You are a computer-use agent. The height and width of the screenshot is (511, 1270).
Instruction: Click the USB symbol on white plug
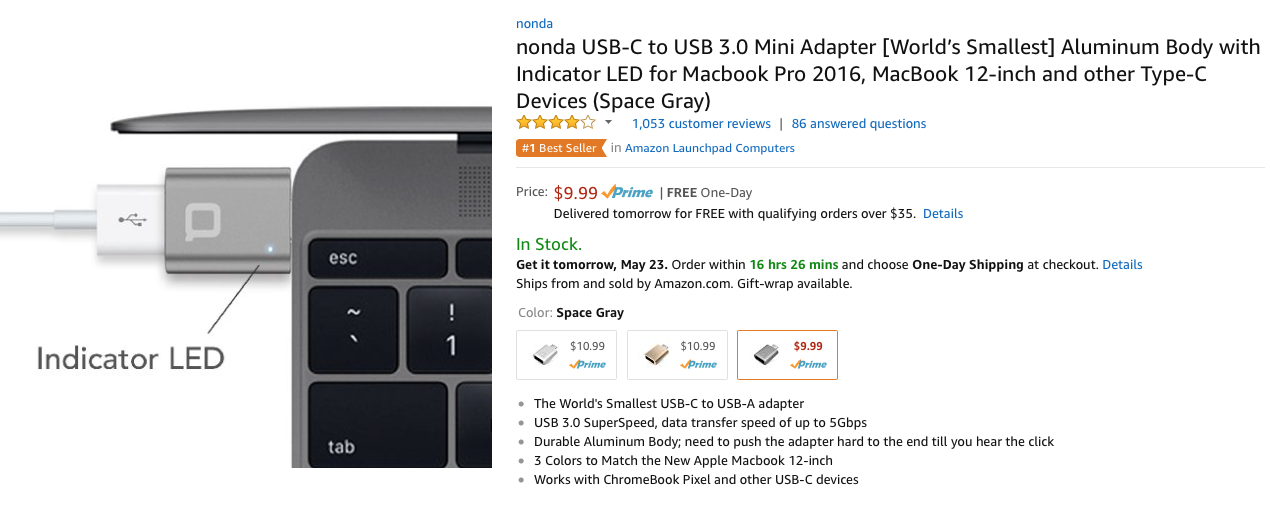click(x=129, y=218)
